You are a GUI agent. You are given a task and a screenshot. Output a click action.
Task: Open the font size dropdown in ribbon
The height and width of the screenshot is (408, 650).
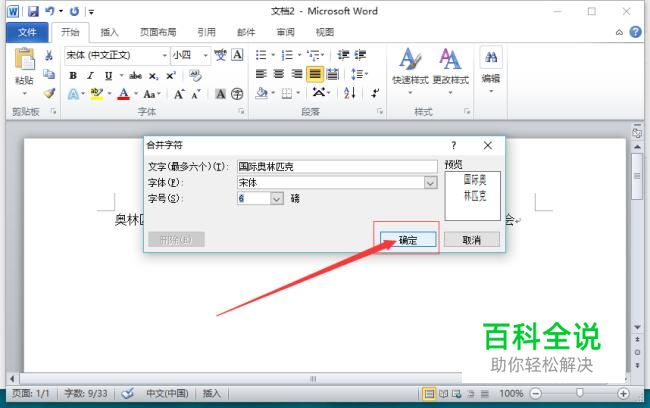coord(205,56)
